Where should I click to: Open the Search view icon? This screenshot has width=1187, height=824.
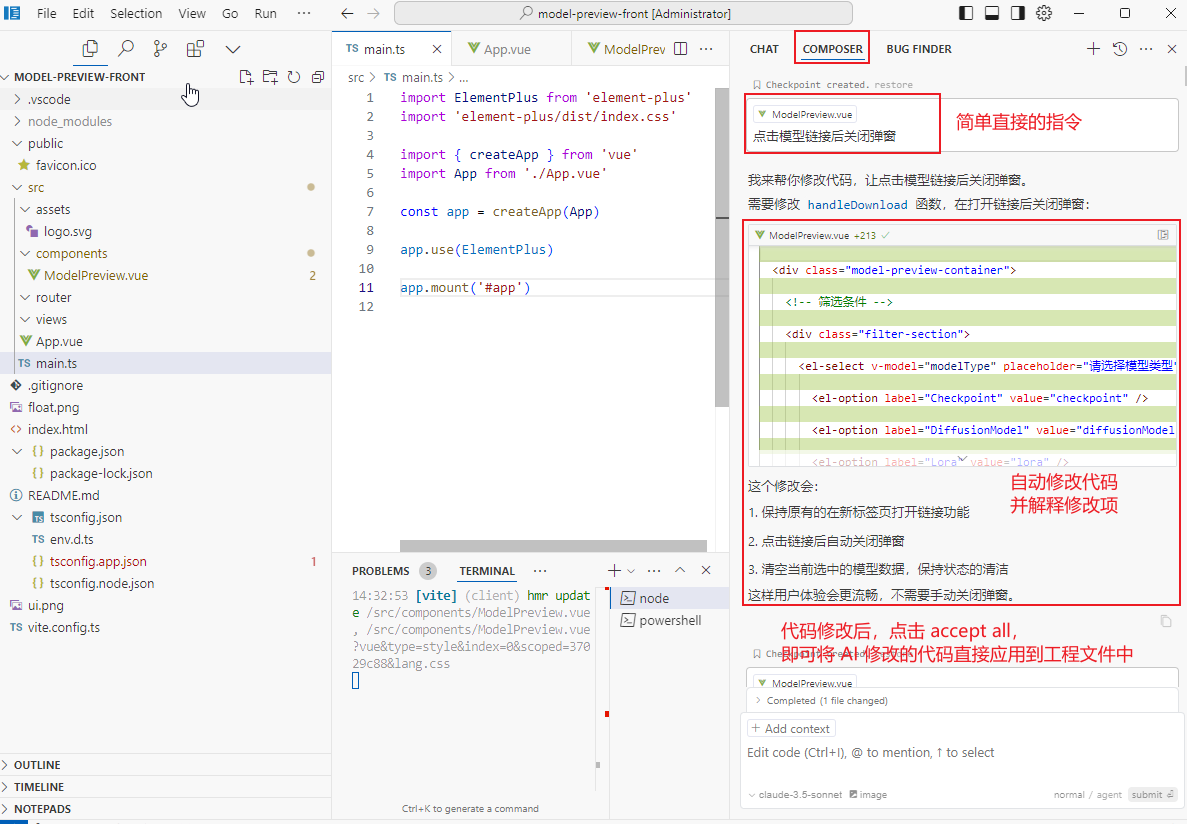(x=126, y=48)
